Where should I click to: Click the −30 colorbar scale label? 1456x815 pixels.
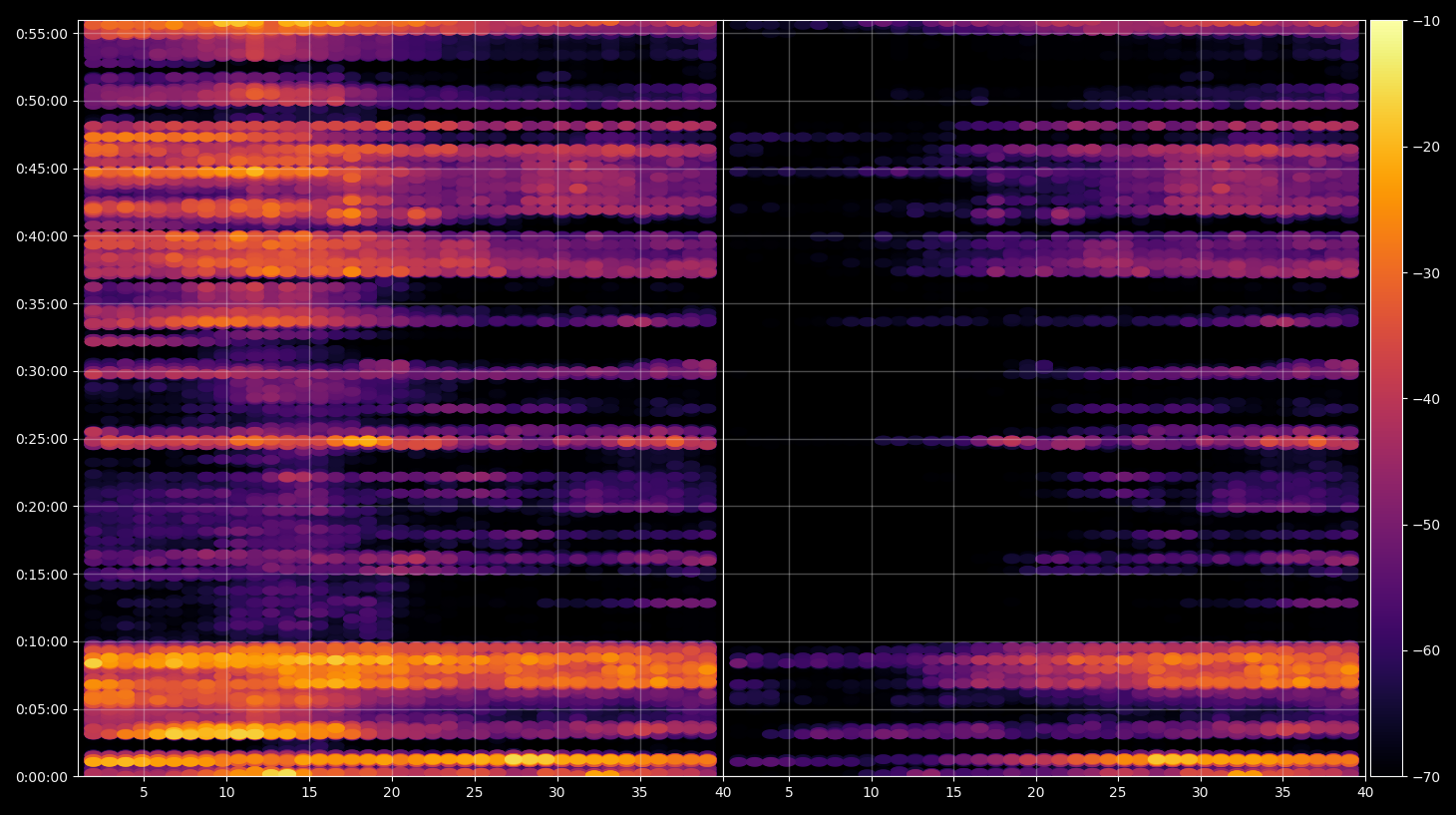coord(1427,273)
